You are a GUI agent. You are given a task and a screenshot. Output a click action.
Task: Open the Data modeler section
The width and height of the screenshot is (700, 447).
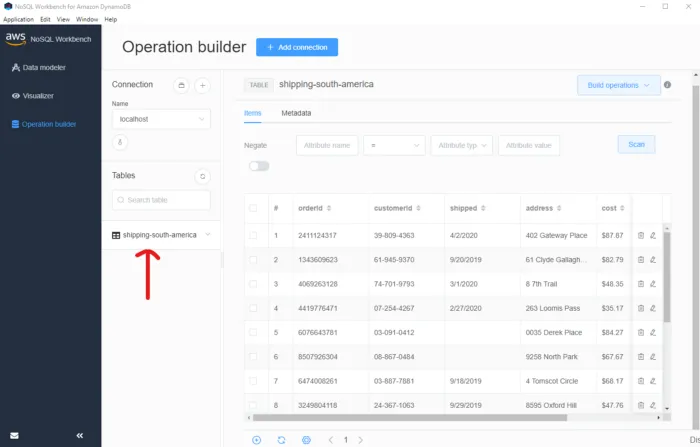point(39,67)
